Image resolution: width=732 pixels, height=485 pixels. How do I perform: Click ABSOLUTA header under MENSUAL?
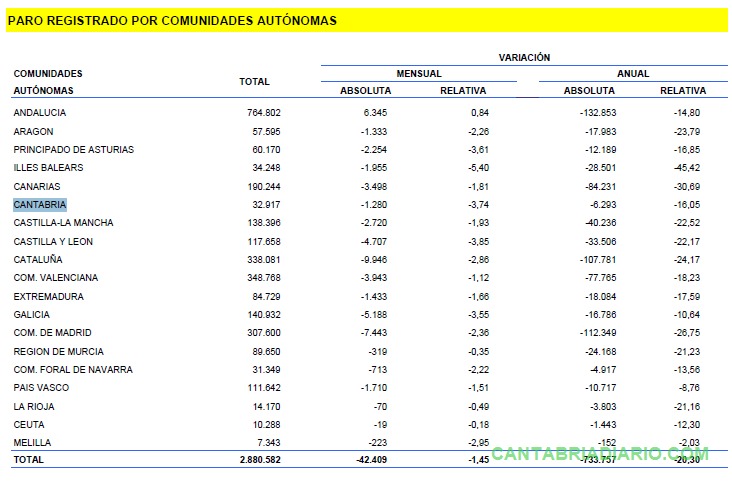click(366, 91)
